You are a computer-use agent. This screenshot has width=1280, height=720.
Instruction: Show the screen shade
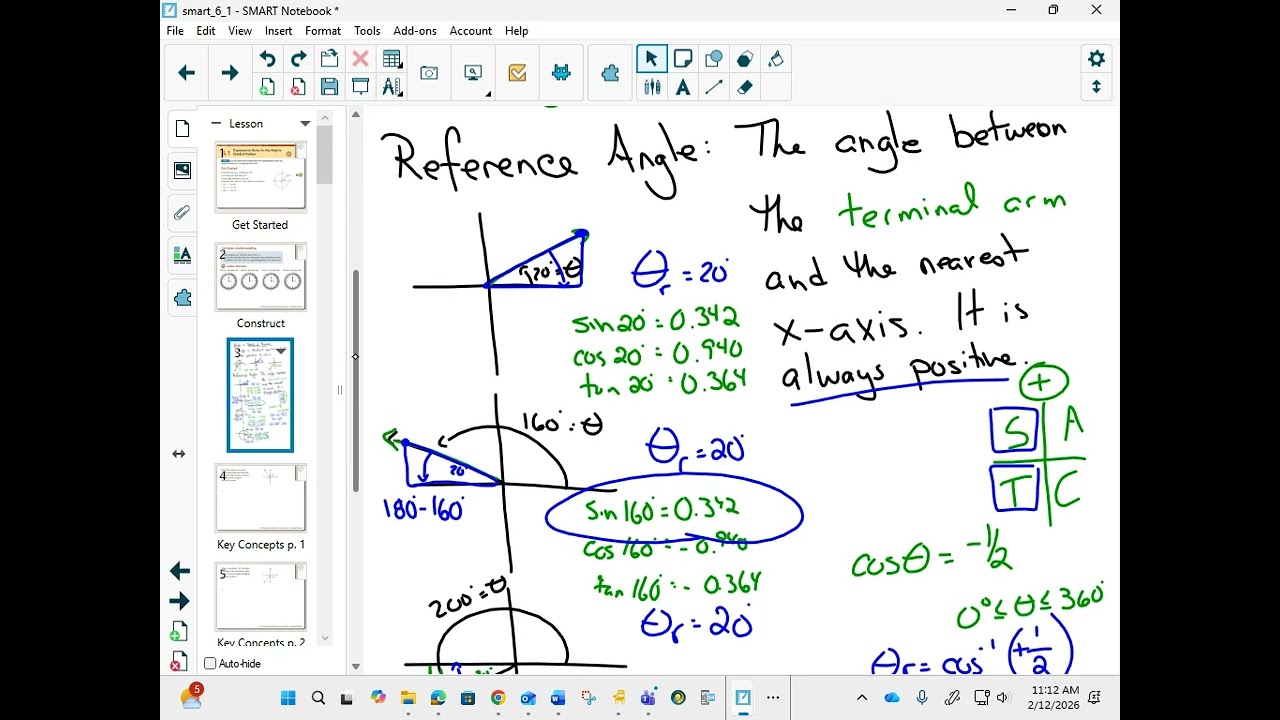(360, 87)
